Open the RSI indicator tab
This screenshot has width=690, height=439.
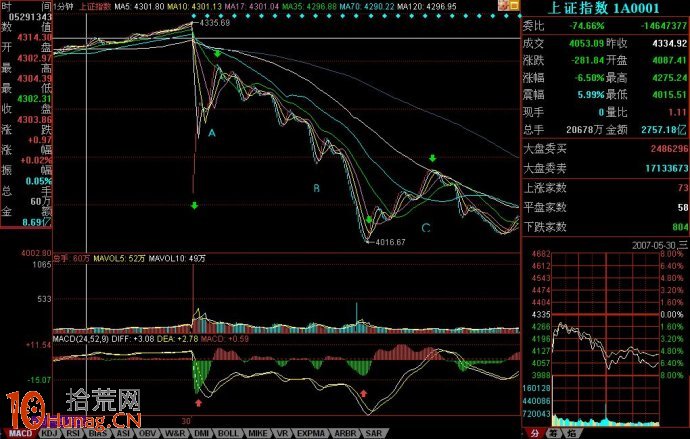coord(73,434)
